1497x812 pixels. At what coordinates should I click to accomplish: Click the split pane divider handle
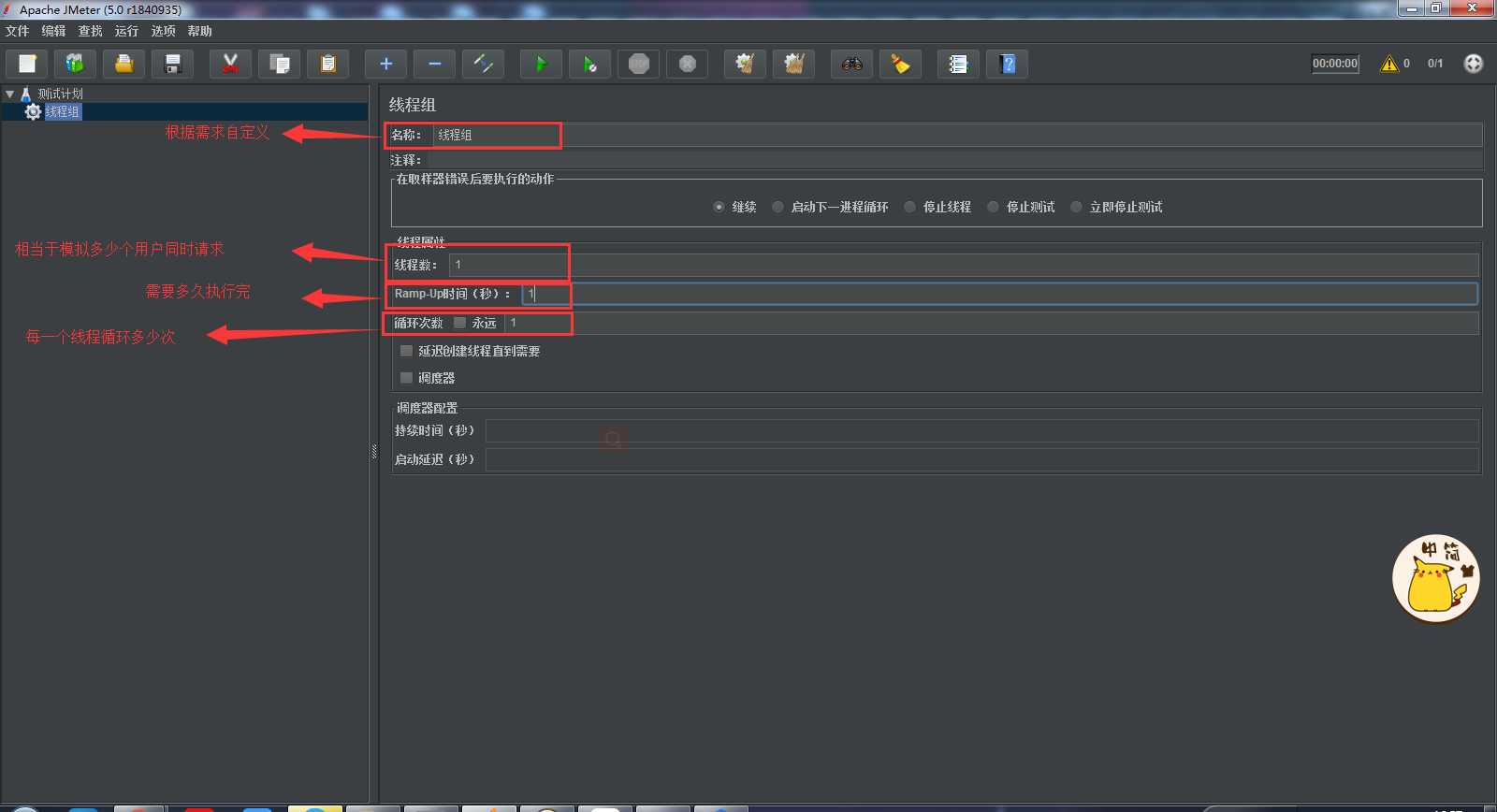coord(374,451)
